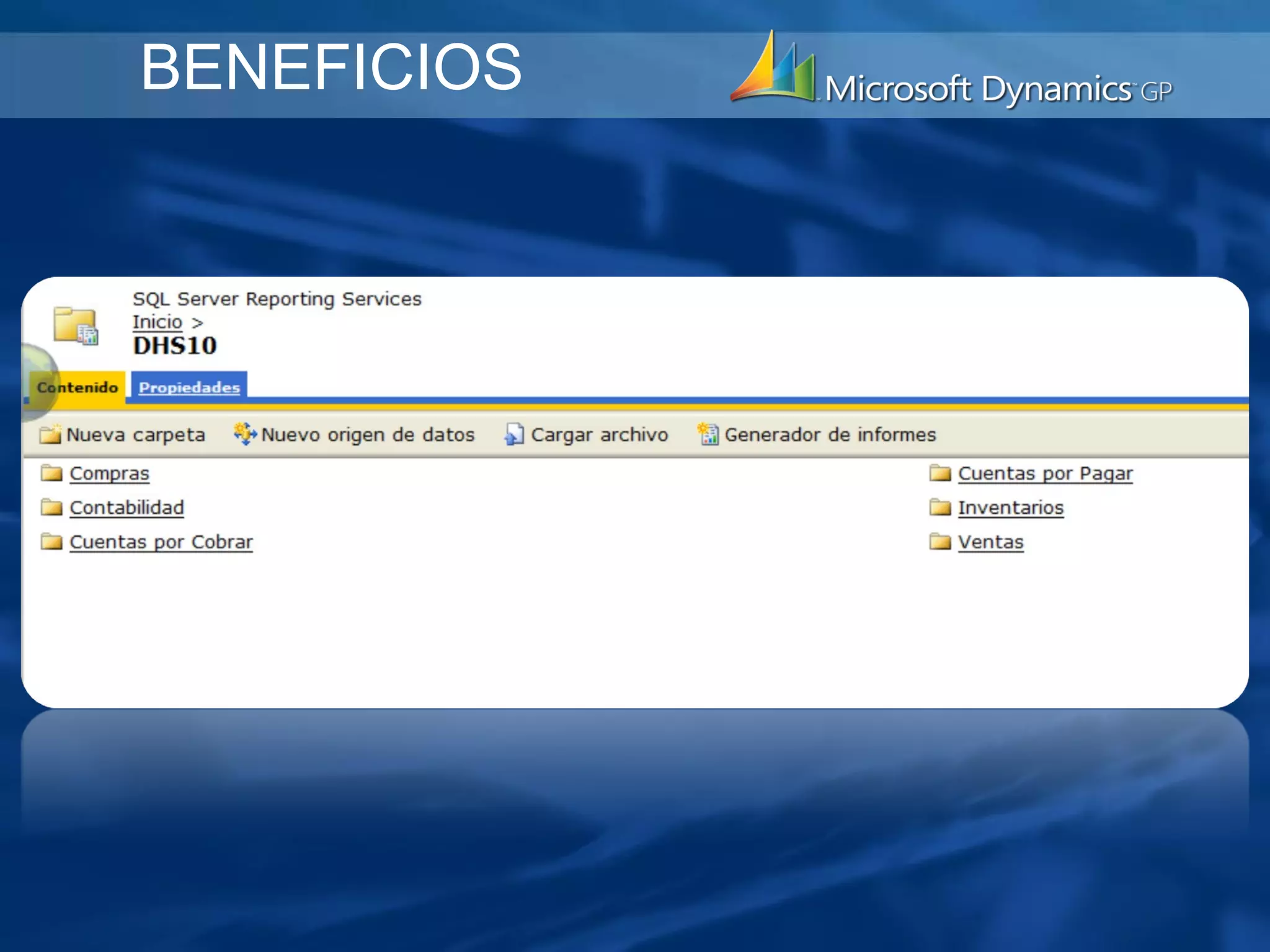The width and height of the screenshot is (1270, 952).
Task: Click the Inventarios folder icon
Action: click(940, 508)
